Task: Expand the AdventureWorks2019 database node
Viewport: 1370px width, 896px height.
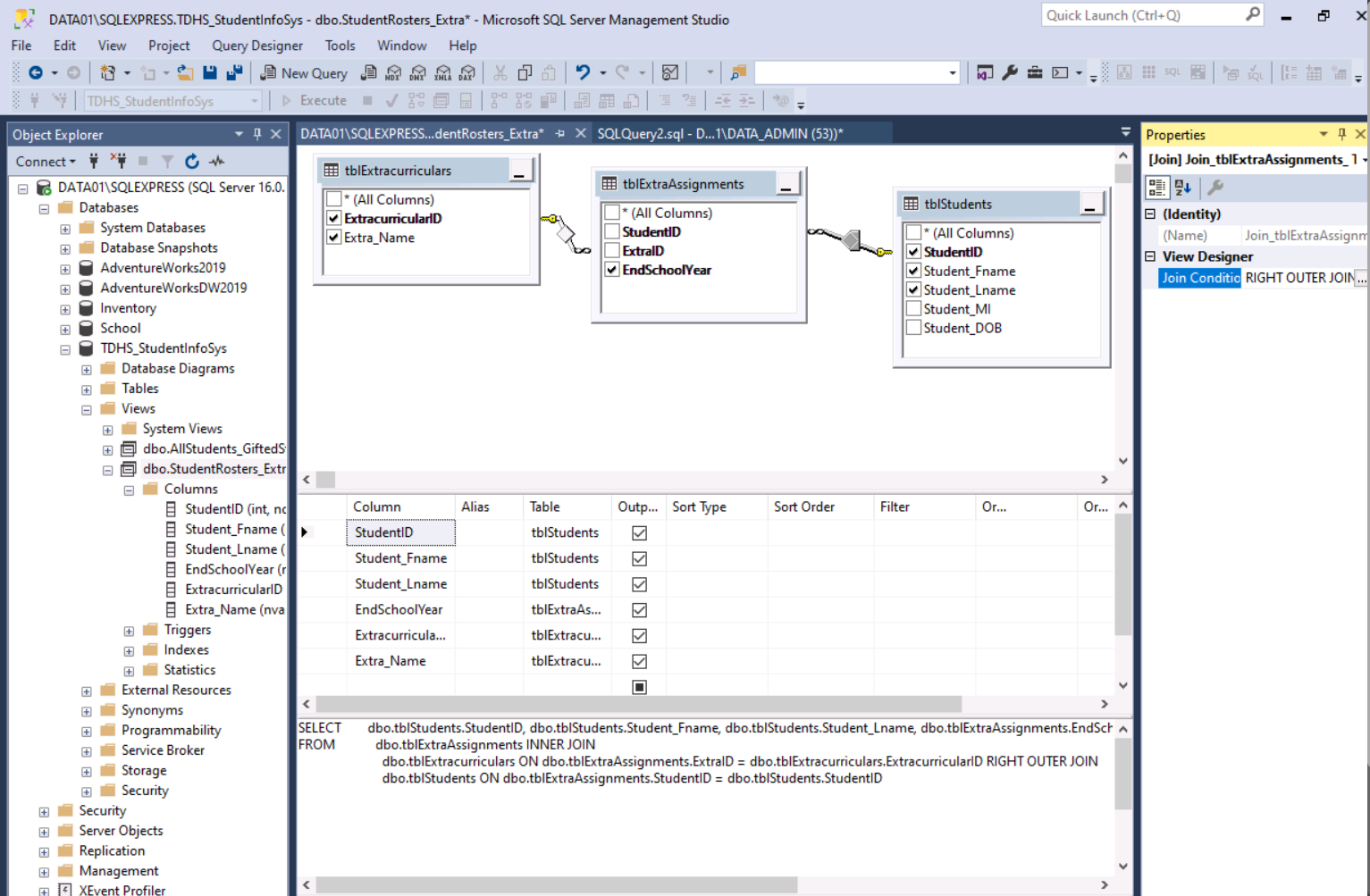Action: tap(65, 269)
